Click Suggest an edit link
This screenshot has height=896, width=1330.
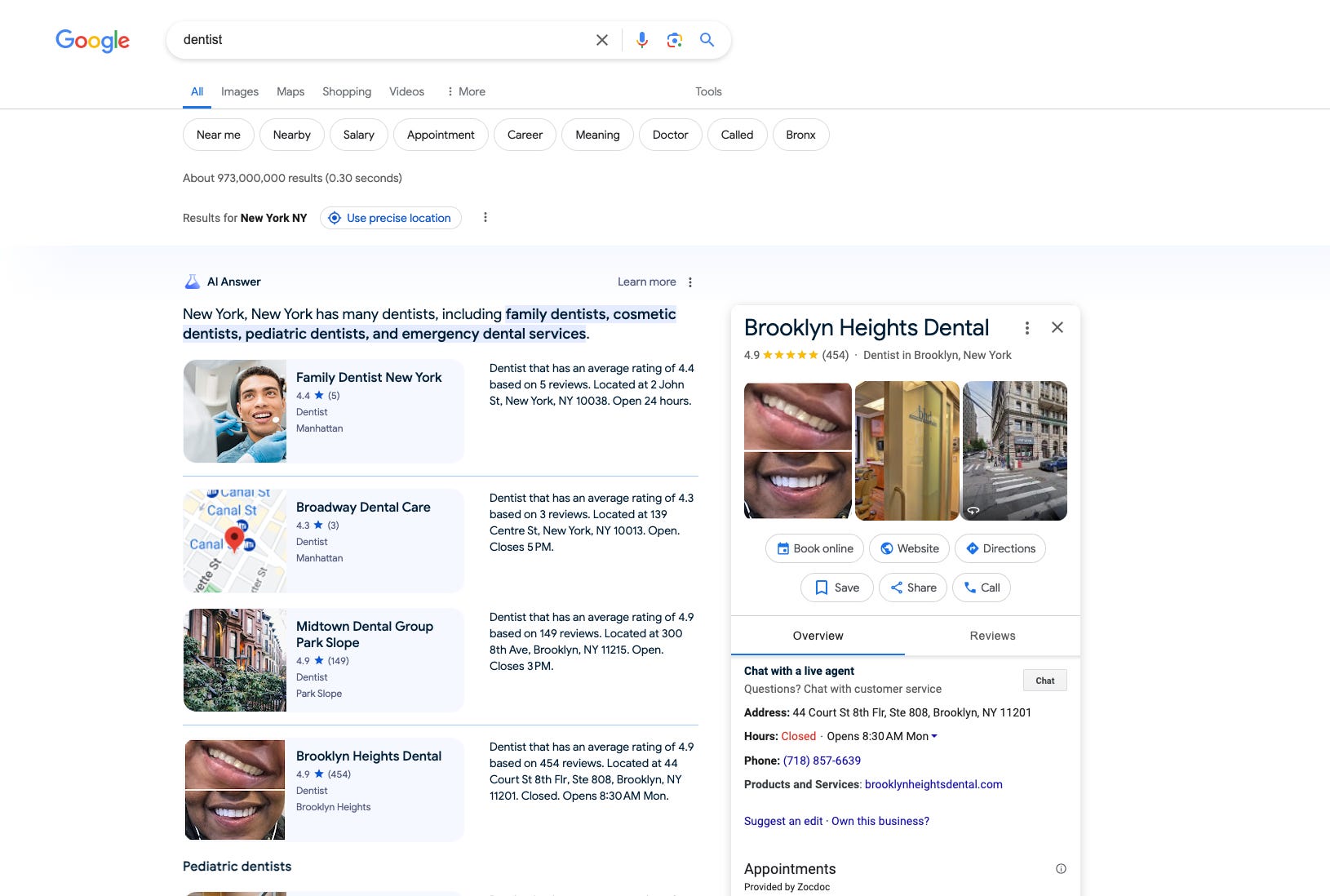click(783, 821)
